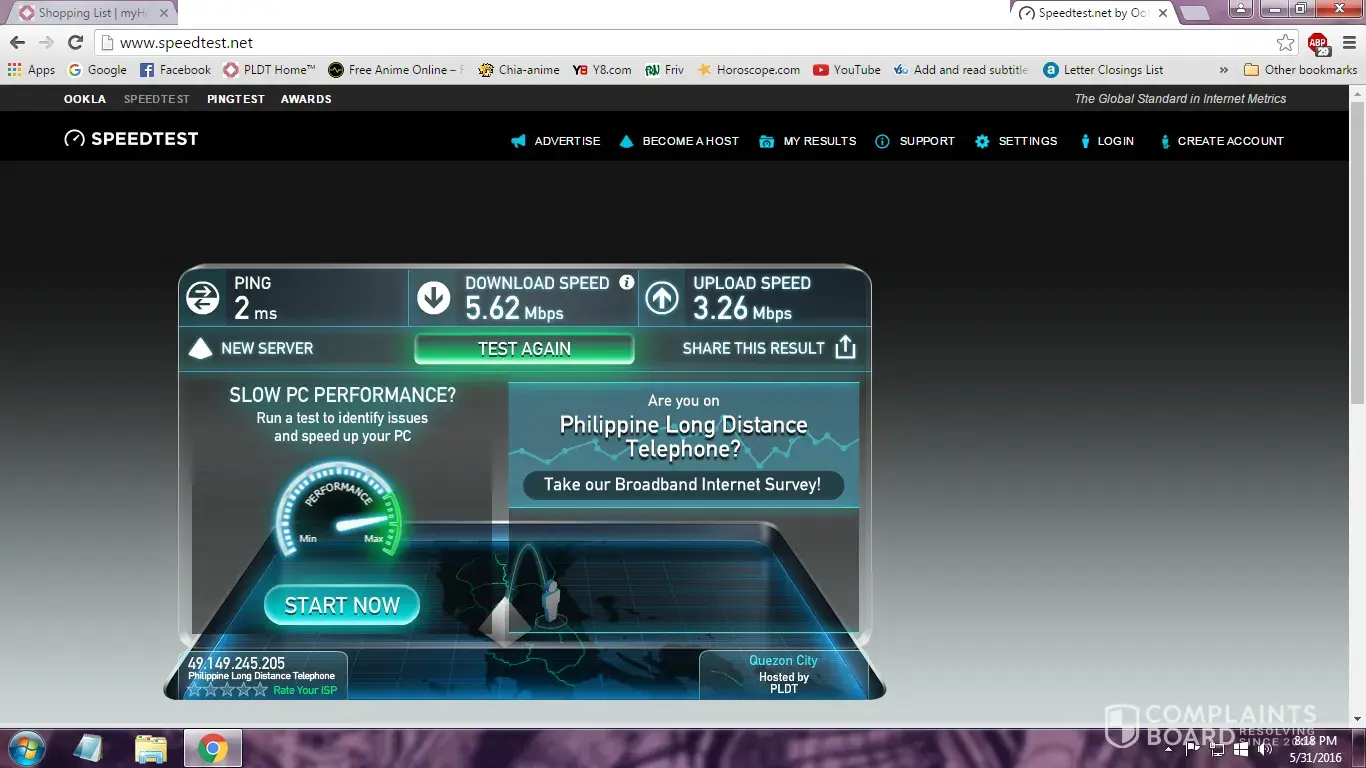The image size is (1366, 768).
Task: Open the SUPPORT page
Action: (915, 141)
